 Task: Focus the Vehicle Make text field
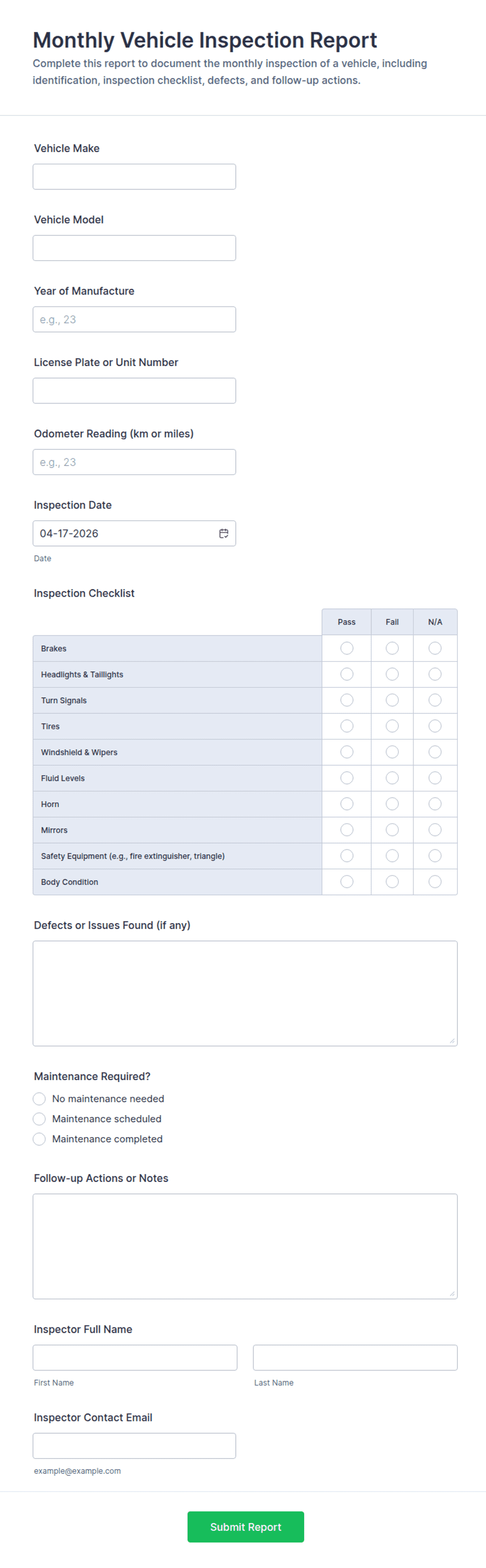[x=134, y=177]
